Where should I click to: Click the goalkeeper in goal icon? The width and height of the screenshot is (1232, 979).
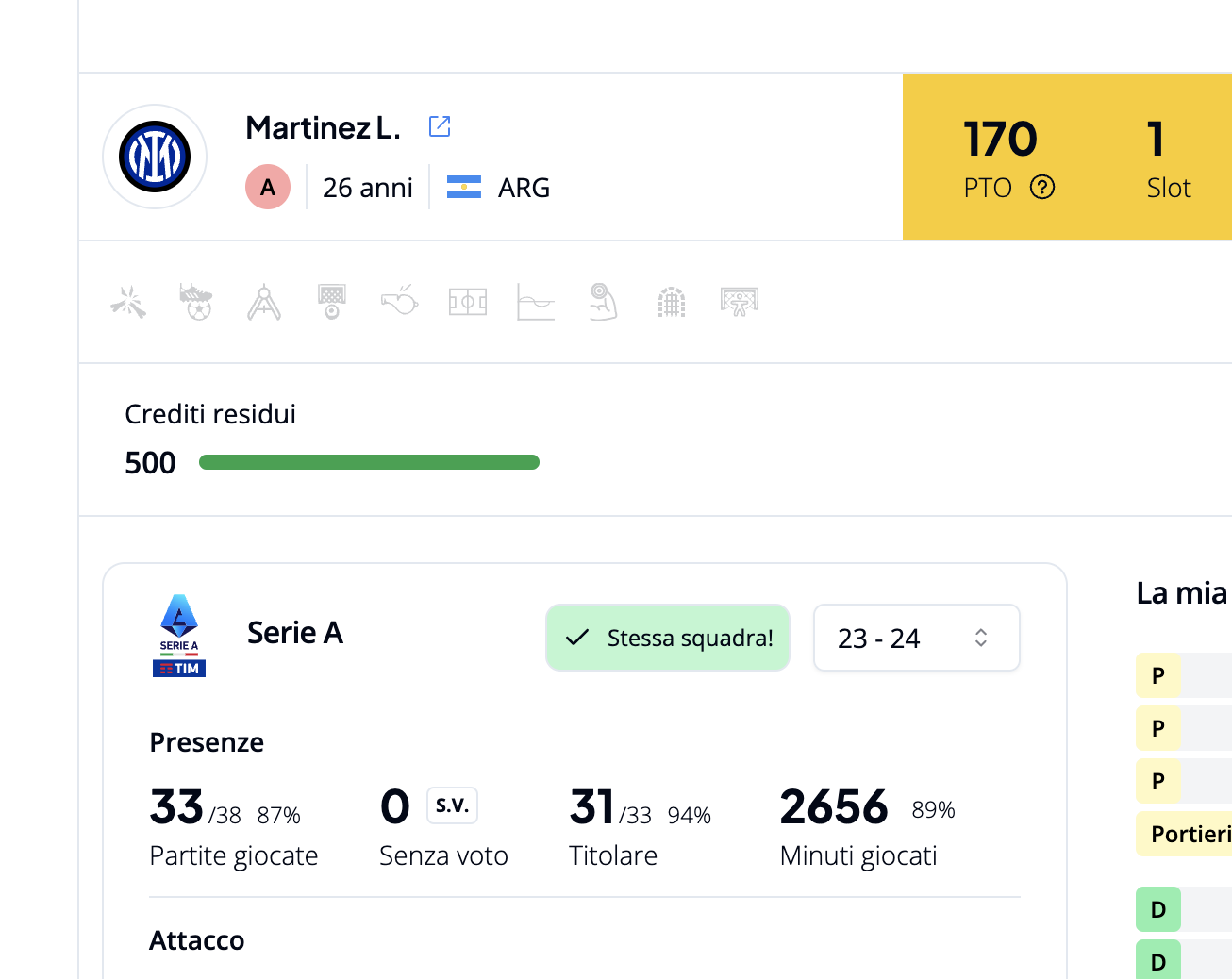[x=740, y=302]
